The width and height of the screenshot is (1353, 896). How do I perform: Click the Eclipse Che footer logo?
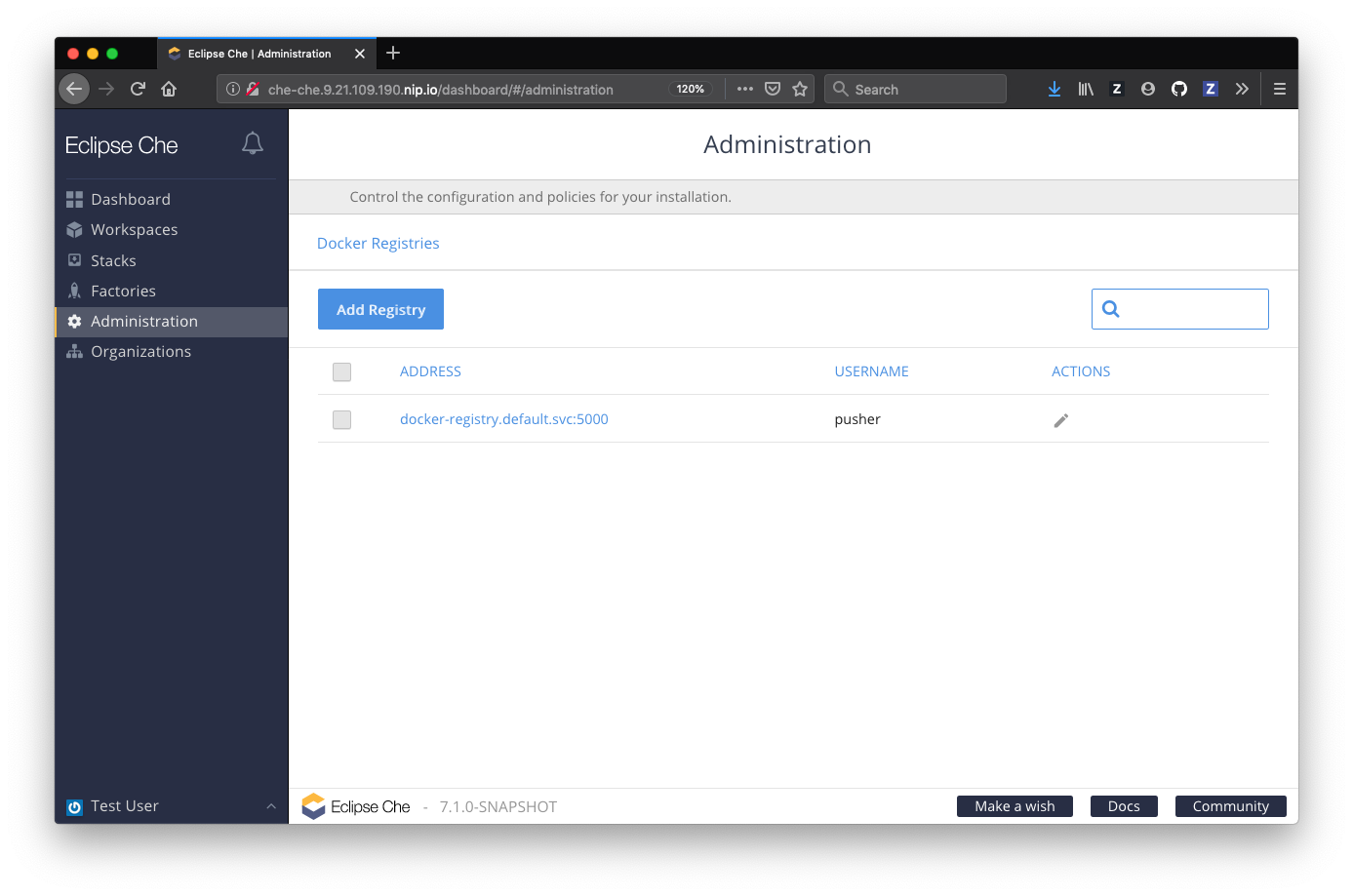(x=356, y=806)
